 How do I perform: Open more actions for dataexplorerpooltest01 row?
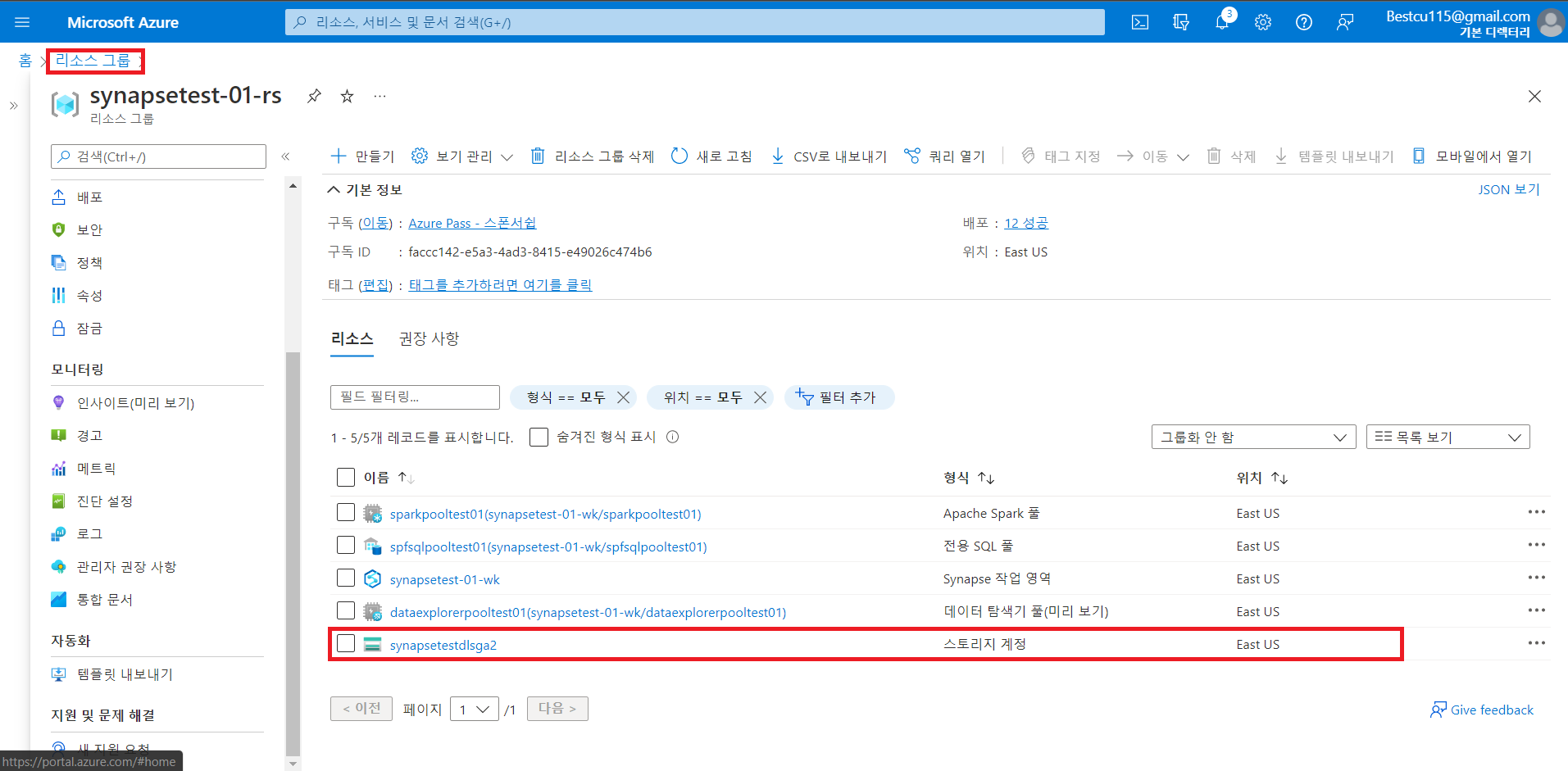click(1537, 610)
